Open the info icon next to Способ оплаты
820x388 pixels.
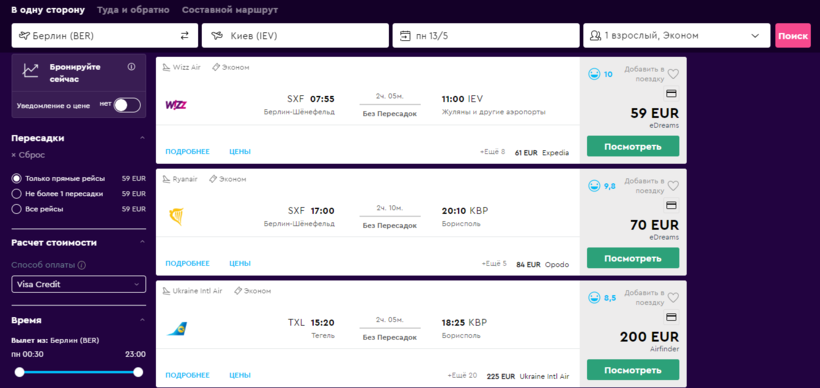coord(82,265)
